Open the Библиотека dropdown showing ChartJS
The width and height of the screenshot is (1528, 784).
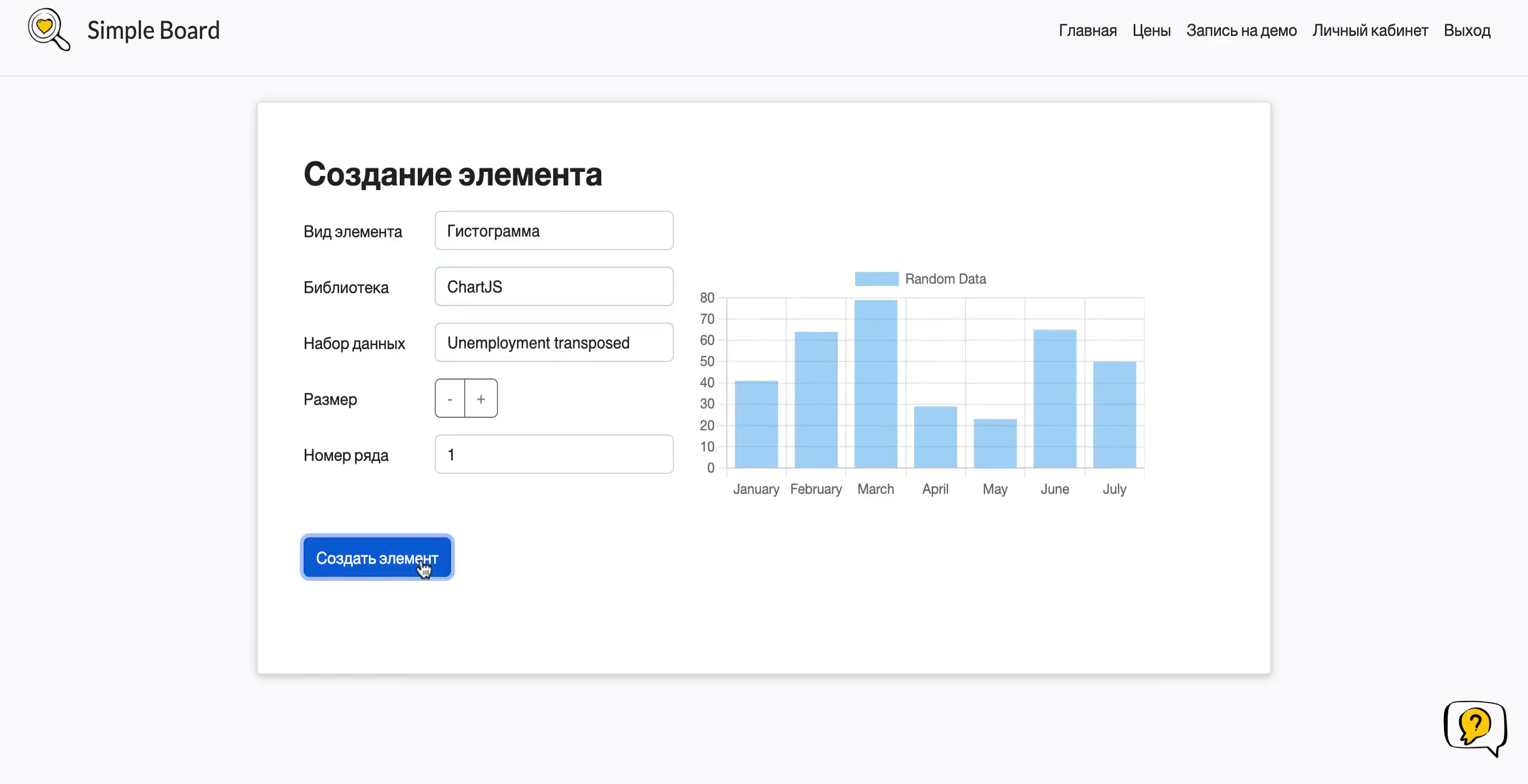click(554, 287)
